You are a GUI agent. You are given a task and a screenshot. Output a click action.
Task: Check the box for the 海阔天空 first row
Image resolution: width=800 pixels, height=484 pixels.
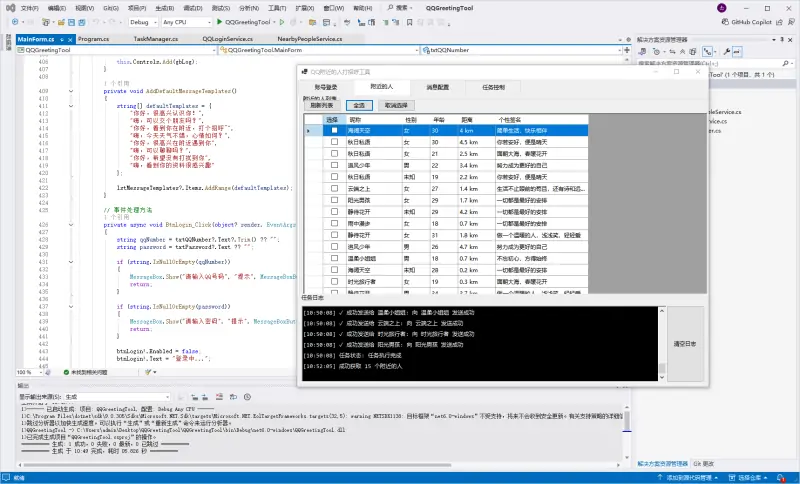tap(334, 131)
